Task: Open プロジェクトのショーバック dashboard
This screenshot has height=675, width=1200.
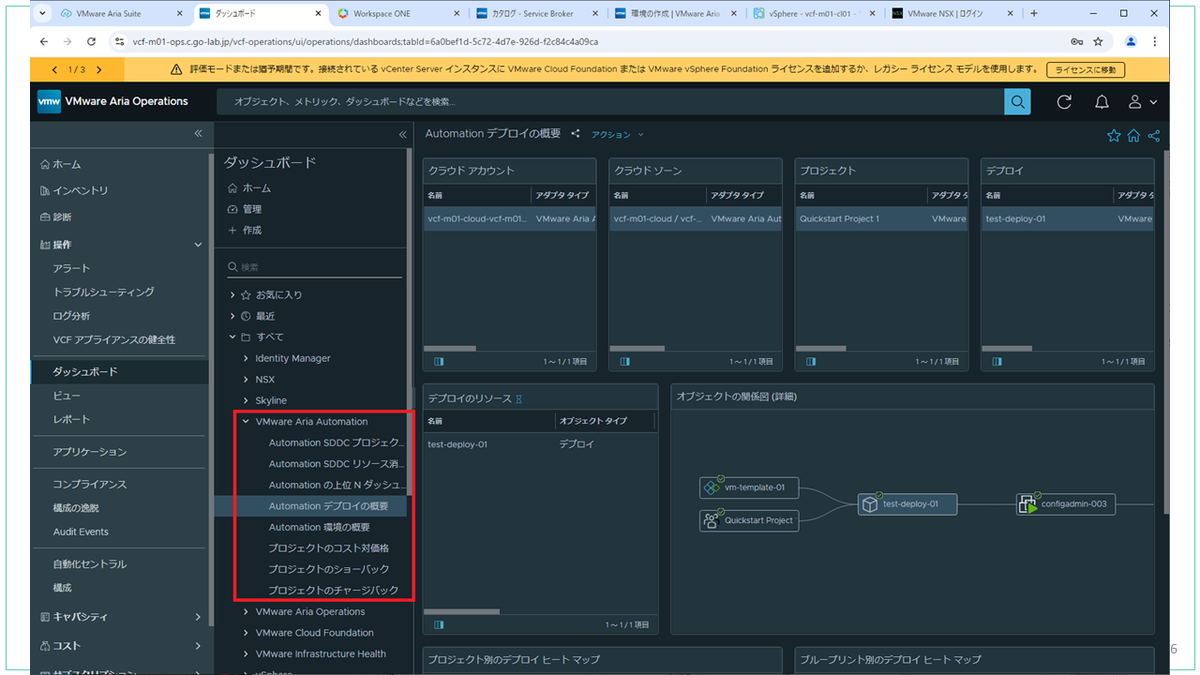Action: [x=328, y=569]
